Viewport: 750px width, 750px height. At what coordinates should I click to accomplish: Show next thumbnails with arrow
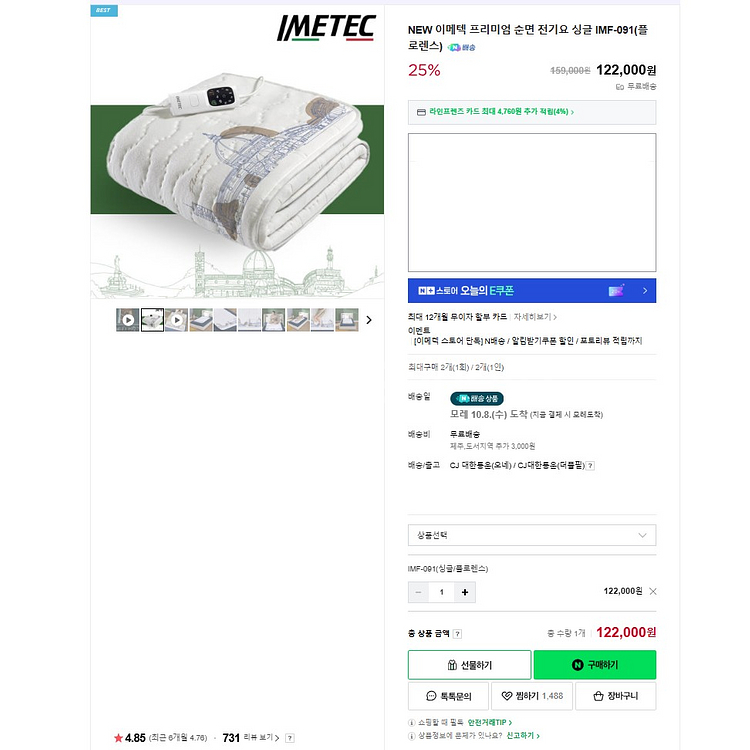(369, 320)
